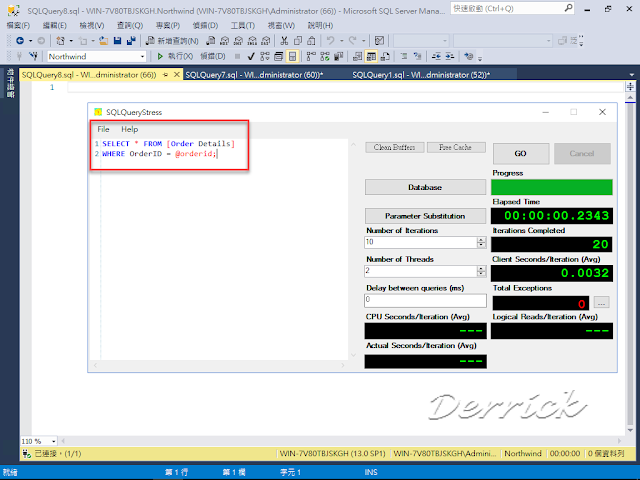Close the SQLQuery8.sql tab
This screenshot has width=640, height=480.
(x=177, y=75)
